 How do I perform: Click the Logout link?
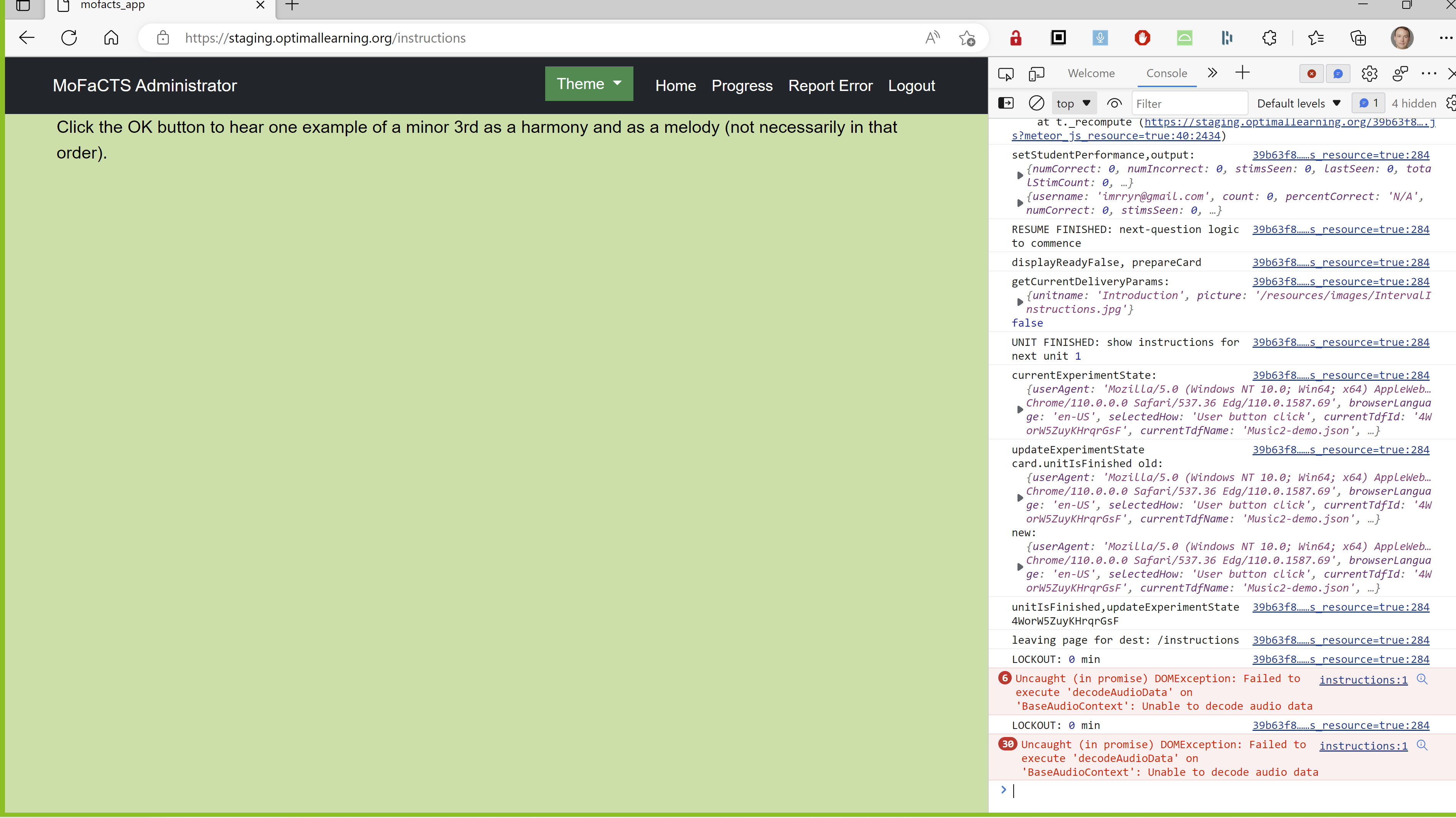pos(911,86)
